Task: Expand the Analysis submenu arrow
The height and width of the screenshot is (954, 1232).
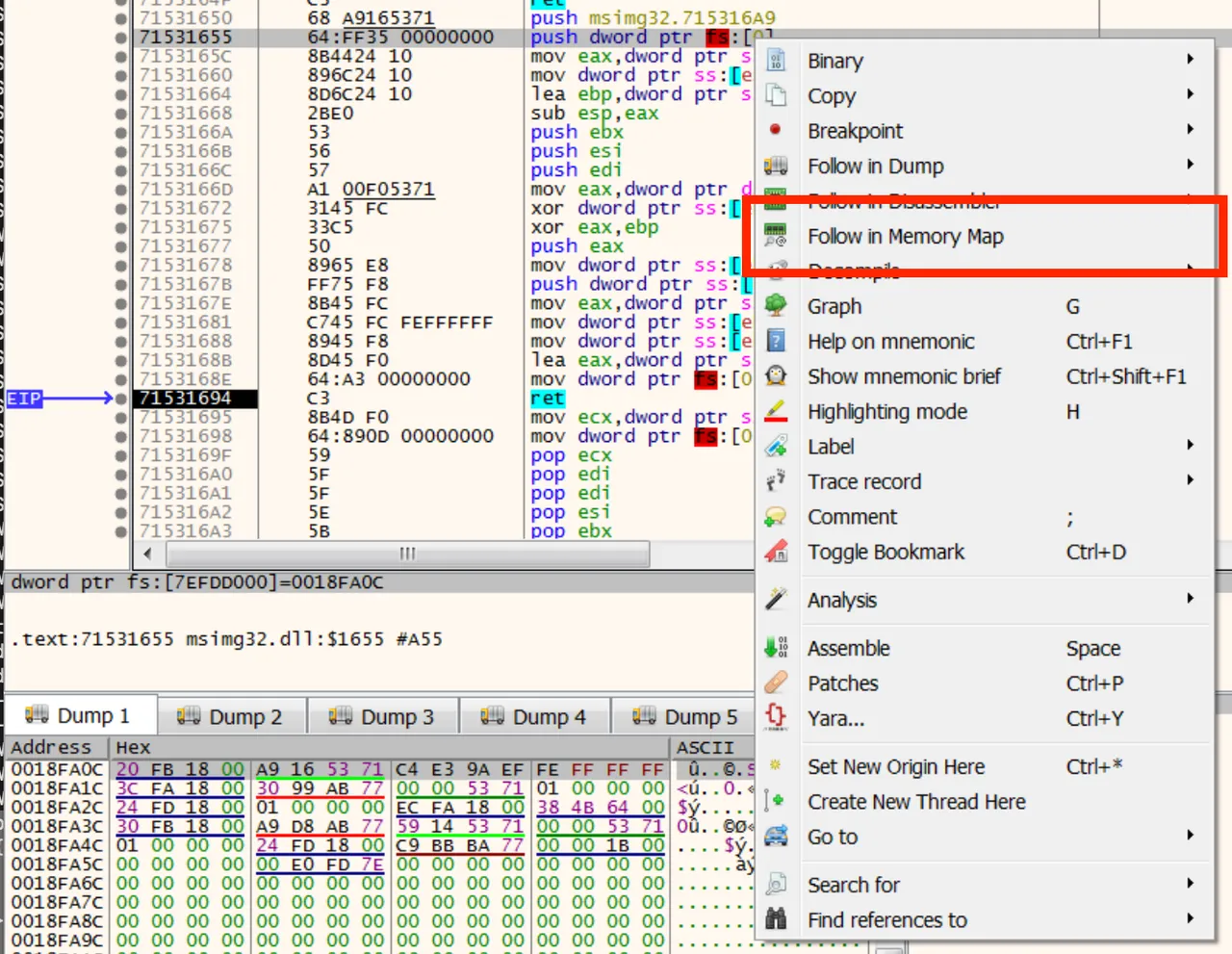Action: coord(1191,599)
